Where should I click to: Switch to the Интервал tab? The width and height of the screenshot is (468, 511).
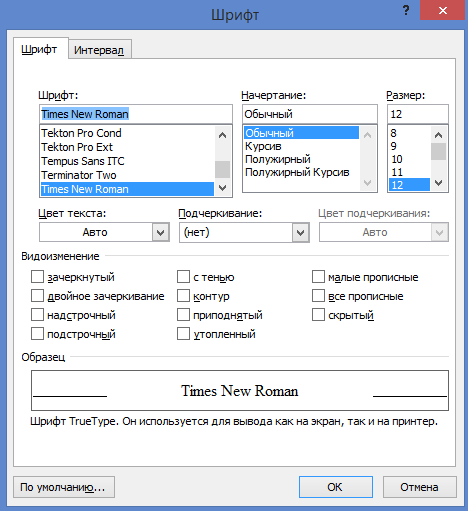[x=99, y=50]
